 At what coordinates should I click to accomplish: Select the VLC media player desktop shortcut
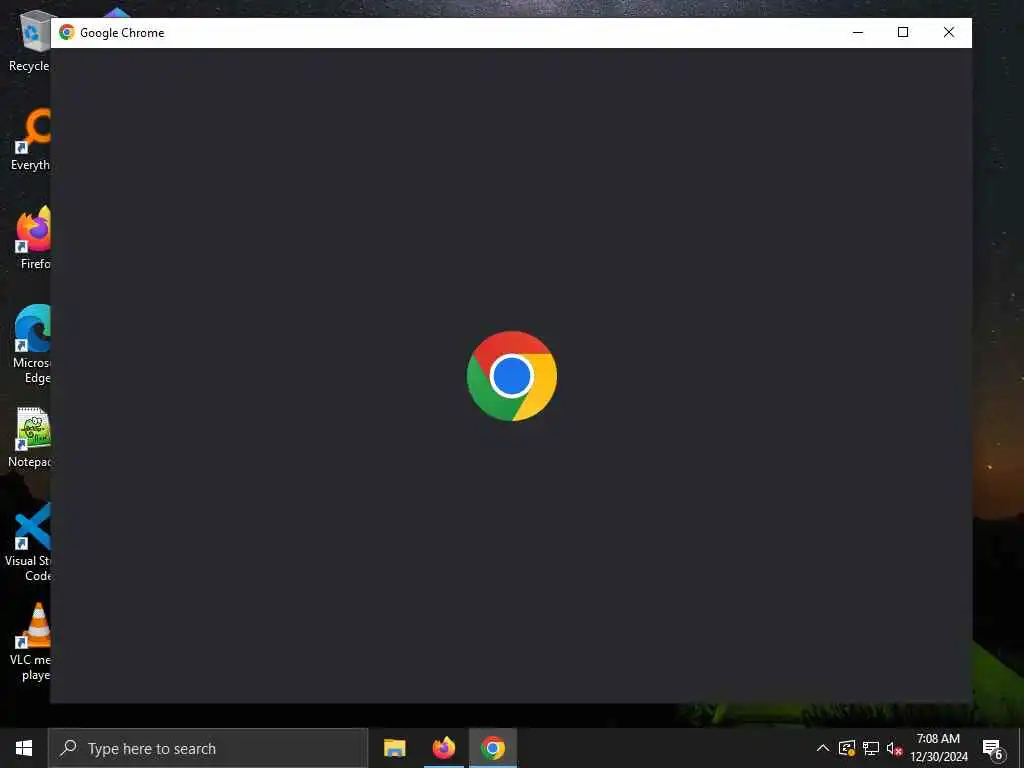pyautogui.click(x=30, y=642)
